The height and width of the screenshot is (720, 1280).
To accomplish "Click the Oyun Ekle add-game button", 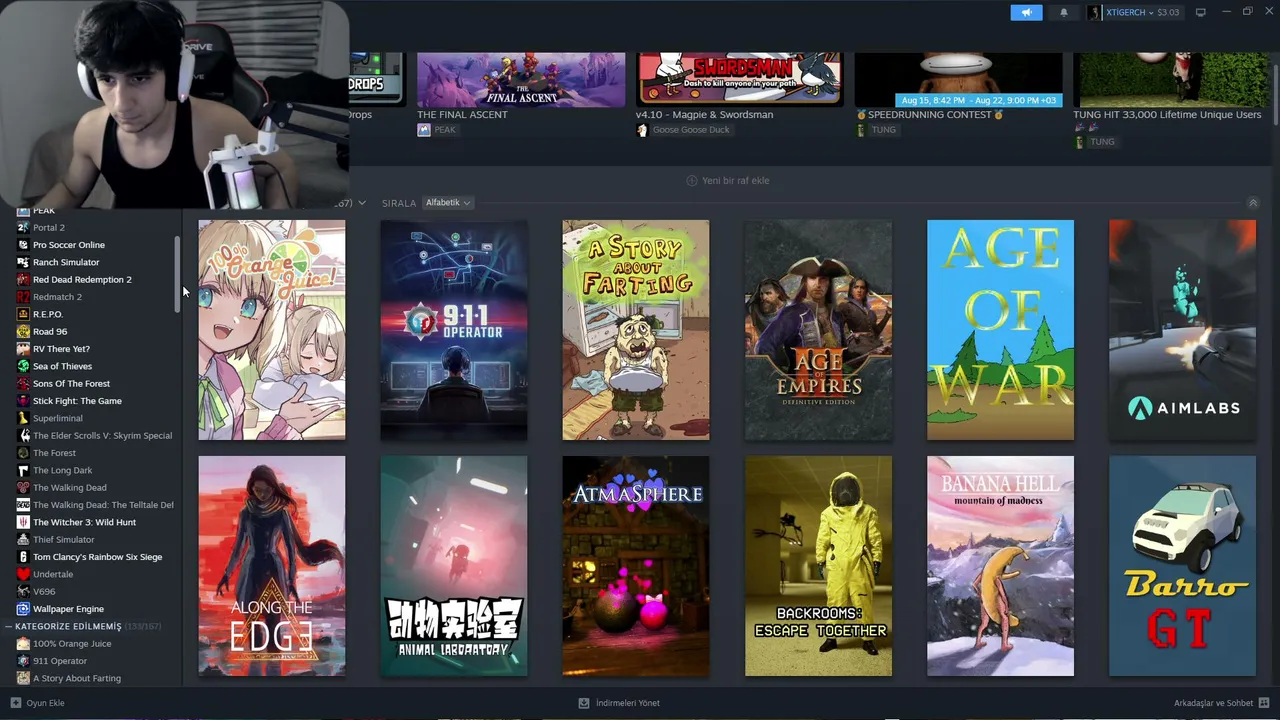I will pos(38,703).
